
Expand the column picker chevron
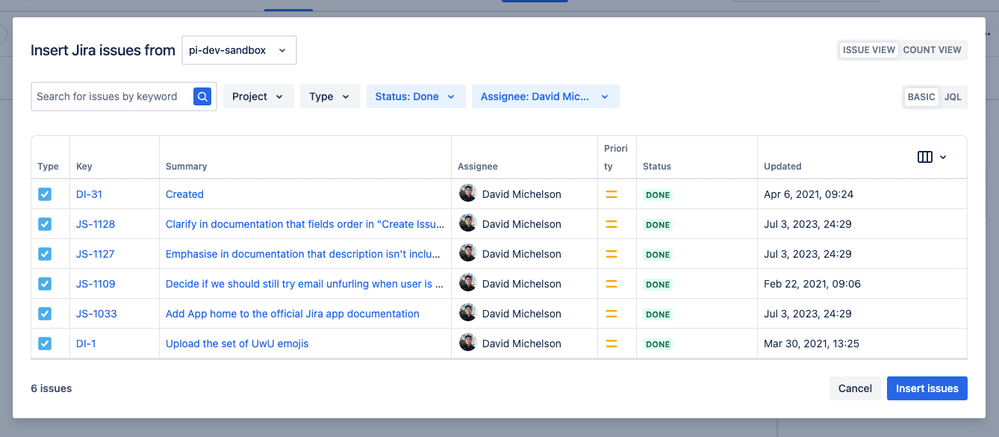(x=943, y=157)
